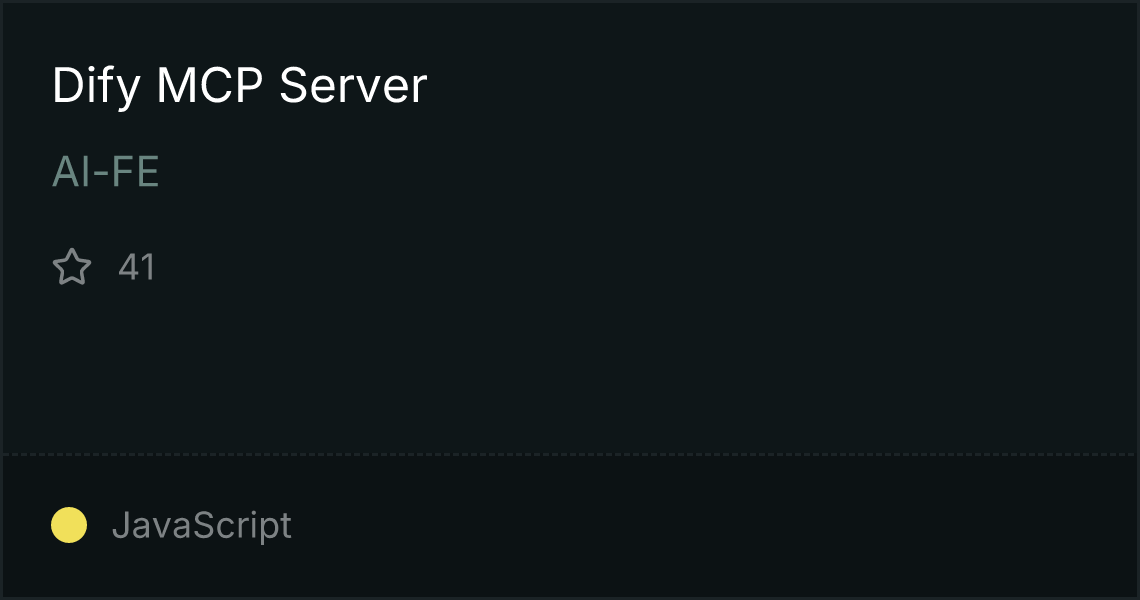Click the letter J in JavaScript
Image resolution: width=1140 pixels, height=600 pixels.
(121, 525)
